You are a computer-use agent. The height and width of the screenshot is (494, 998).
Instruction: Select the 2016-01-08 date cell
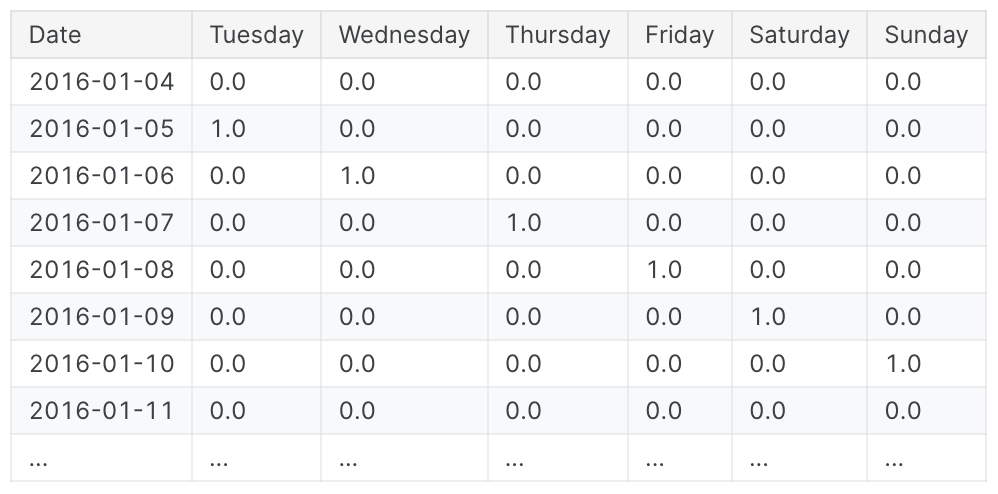[101, 270]
